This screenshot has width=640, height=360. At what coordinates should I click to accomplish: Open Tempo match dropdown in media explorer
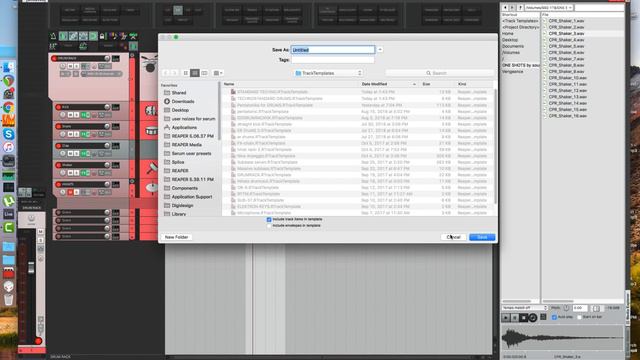tap(524, 308)
